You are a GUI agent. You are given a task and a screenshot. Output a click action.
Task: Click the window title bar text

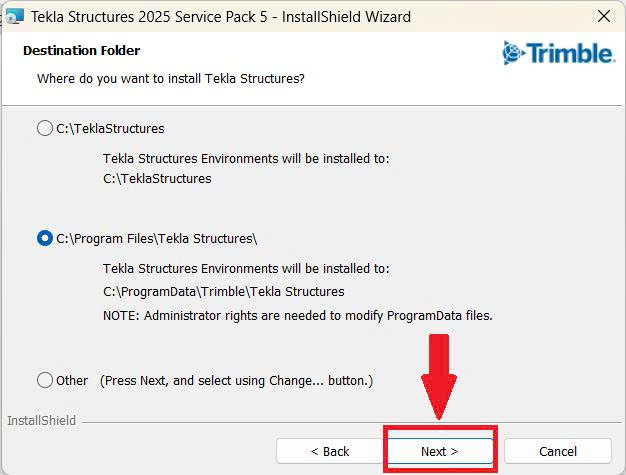click(220, 17)
